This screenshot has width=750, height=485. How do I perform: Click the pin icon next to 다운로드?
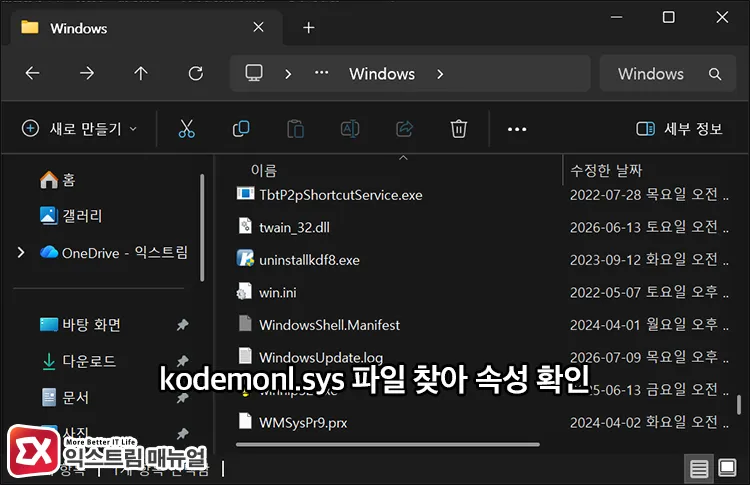[x=182, y=361]
